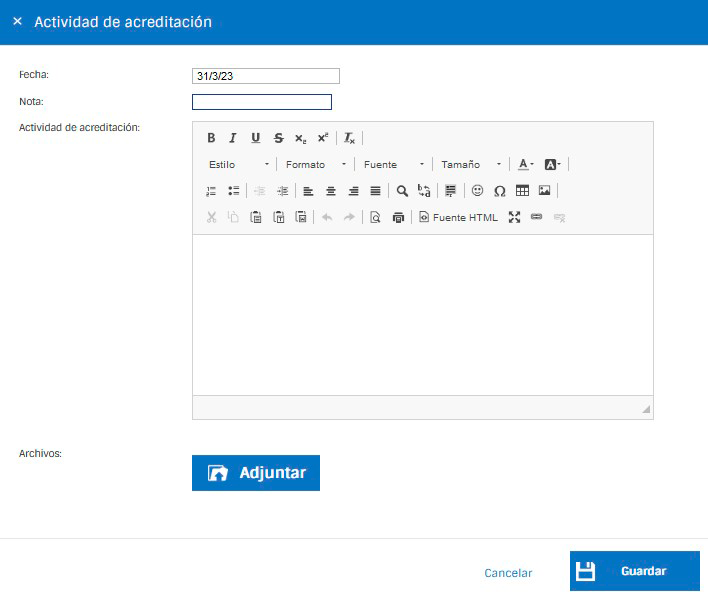Open the find magnifier tool
708x603 pixels.
coord(402,191)
